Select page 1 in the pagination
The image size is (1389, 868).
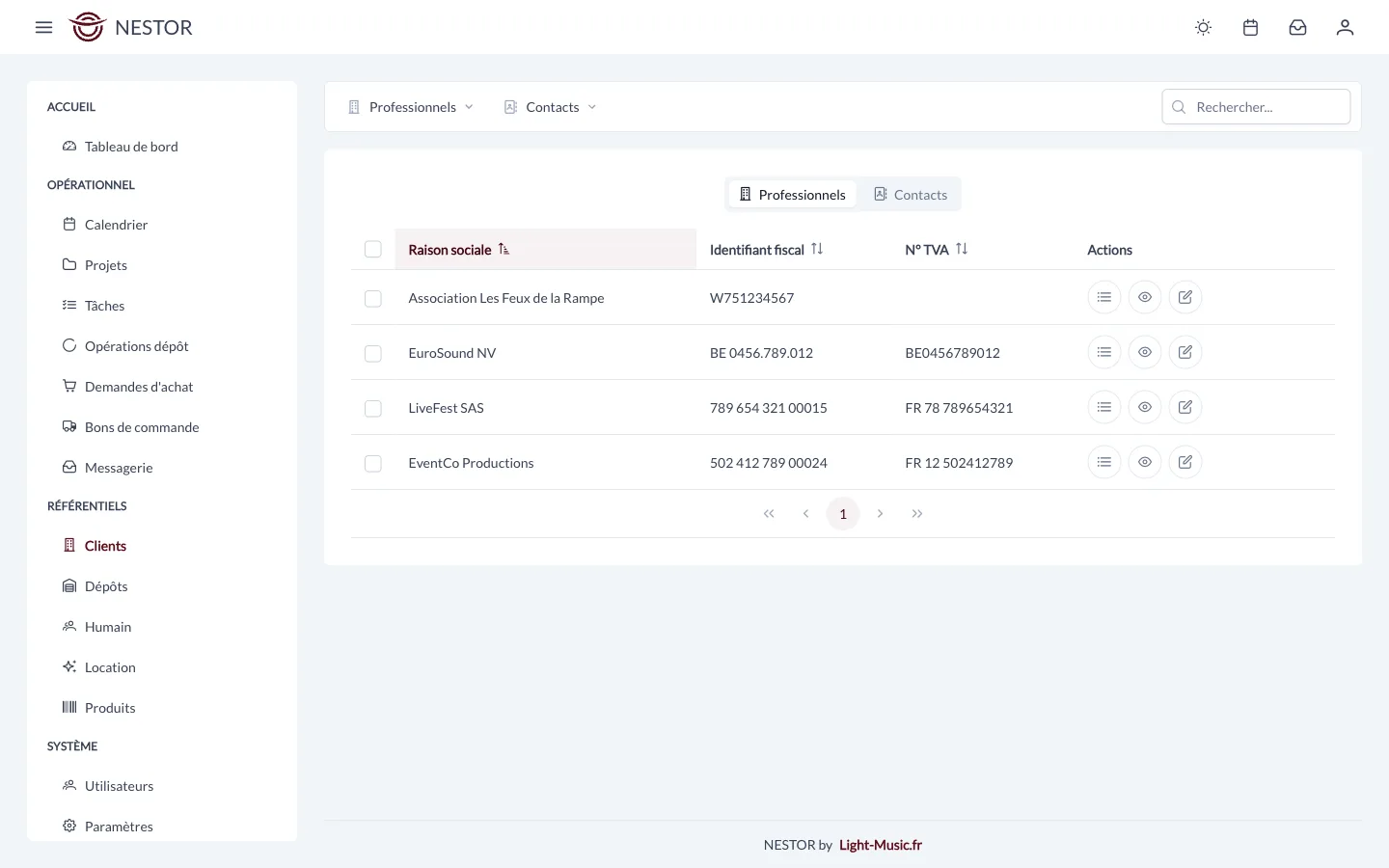click(843, 514)
